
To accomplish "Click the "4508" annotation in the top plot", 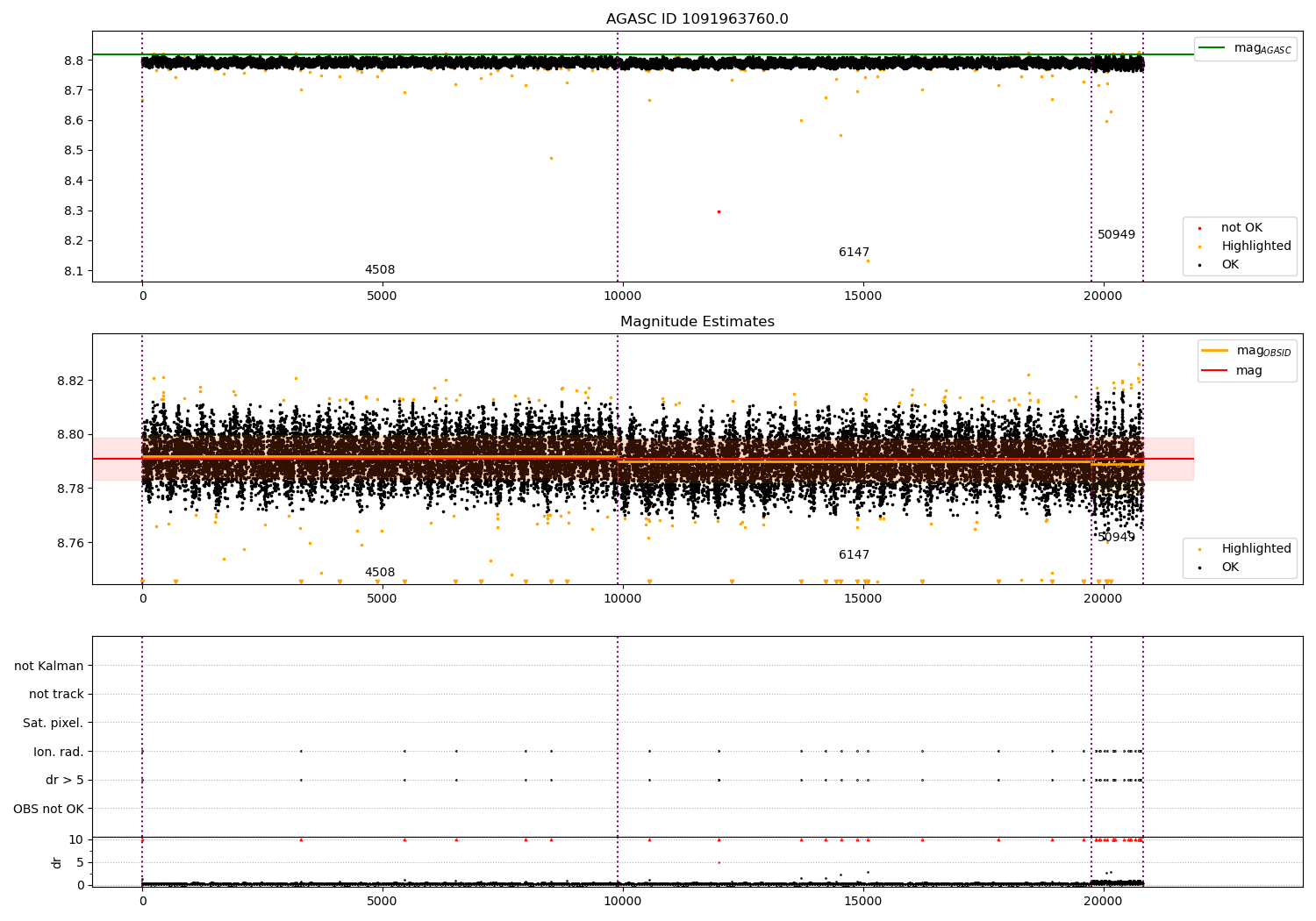I will pyautogui.click(x=380, y=270).
